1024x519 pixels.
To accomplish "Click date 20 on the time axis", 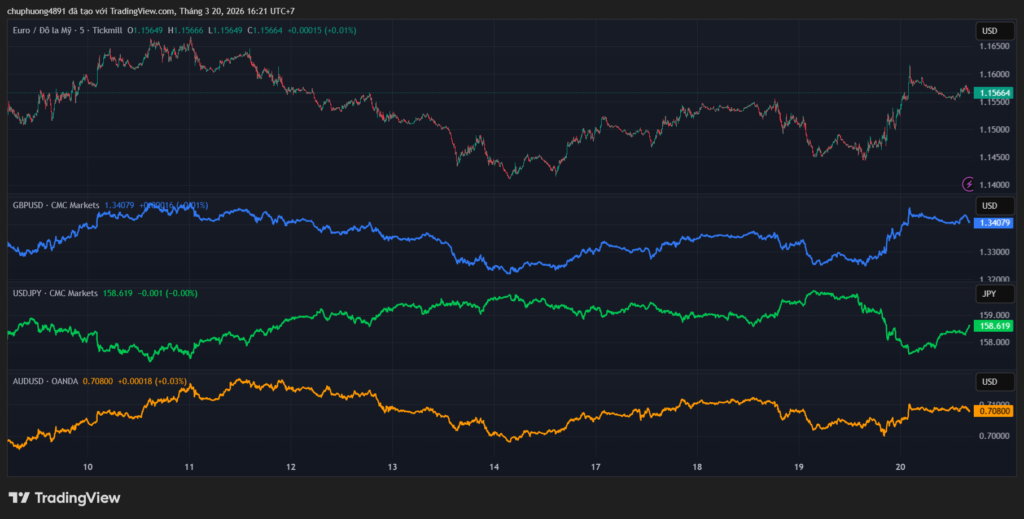I will pos(900,467).
